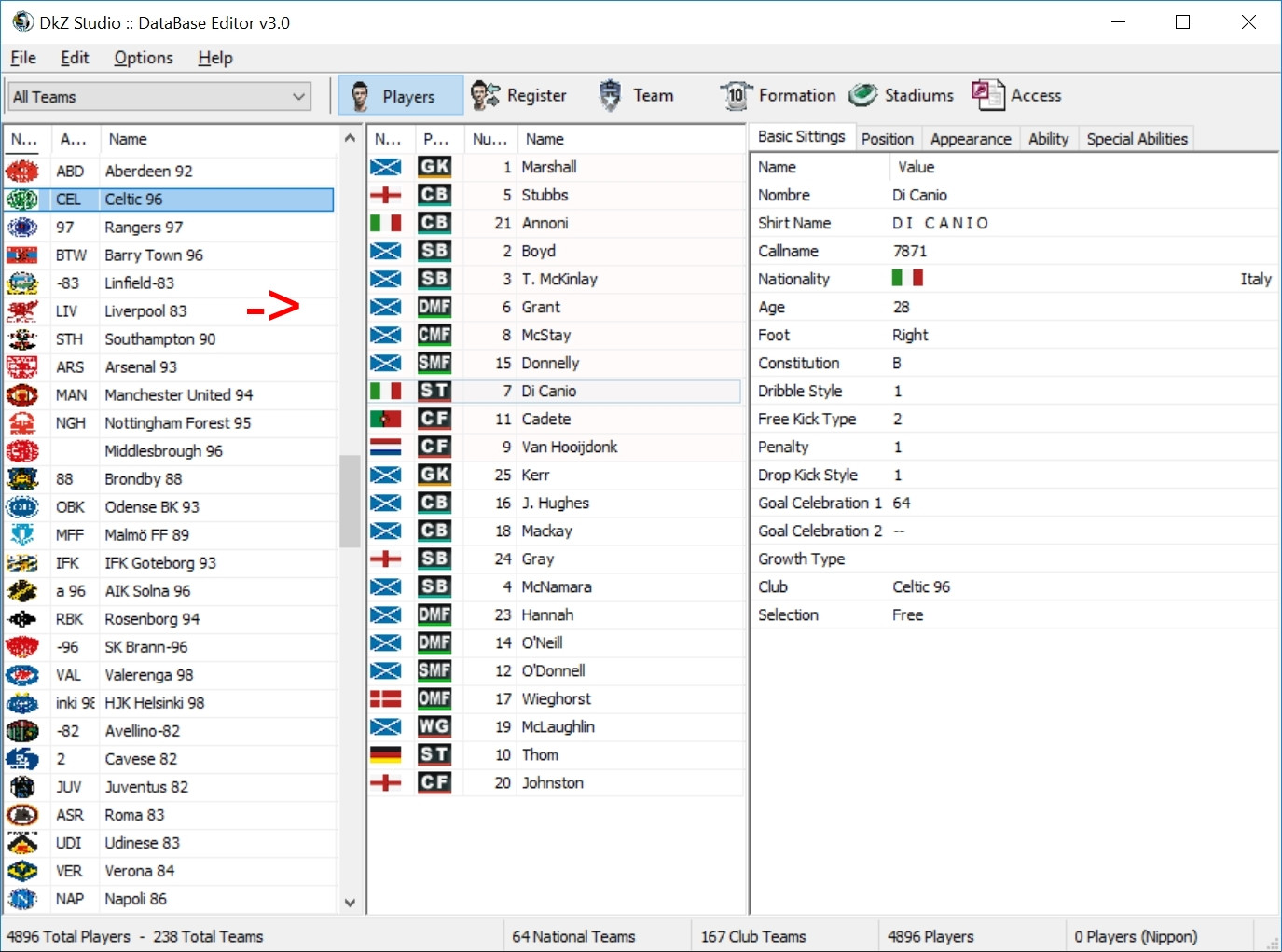Screen dimensions: 1282x952
Task: Click the Celtic 96 club crest
Action: [x=22, y=200]
